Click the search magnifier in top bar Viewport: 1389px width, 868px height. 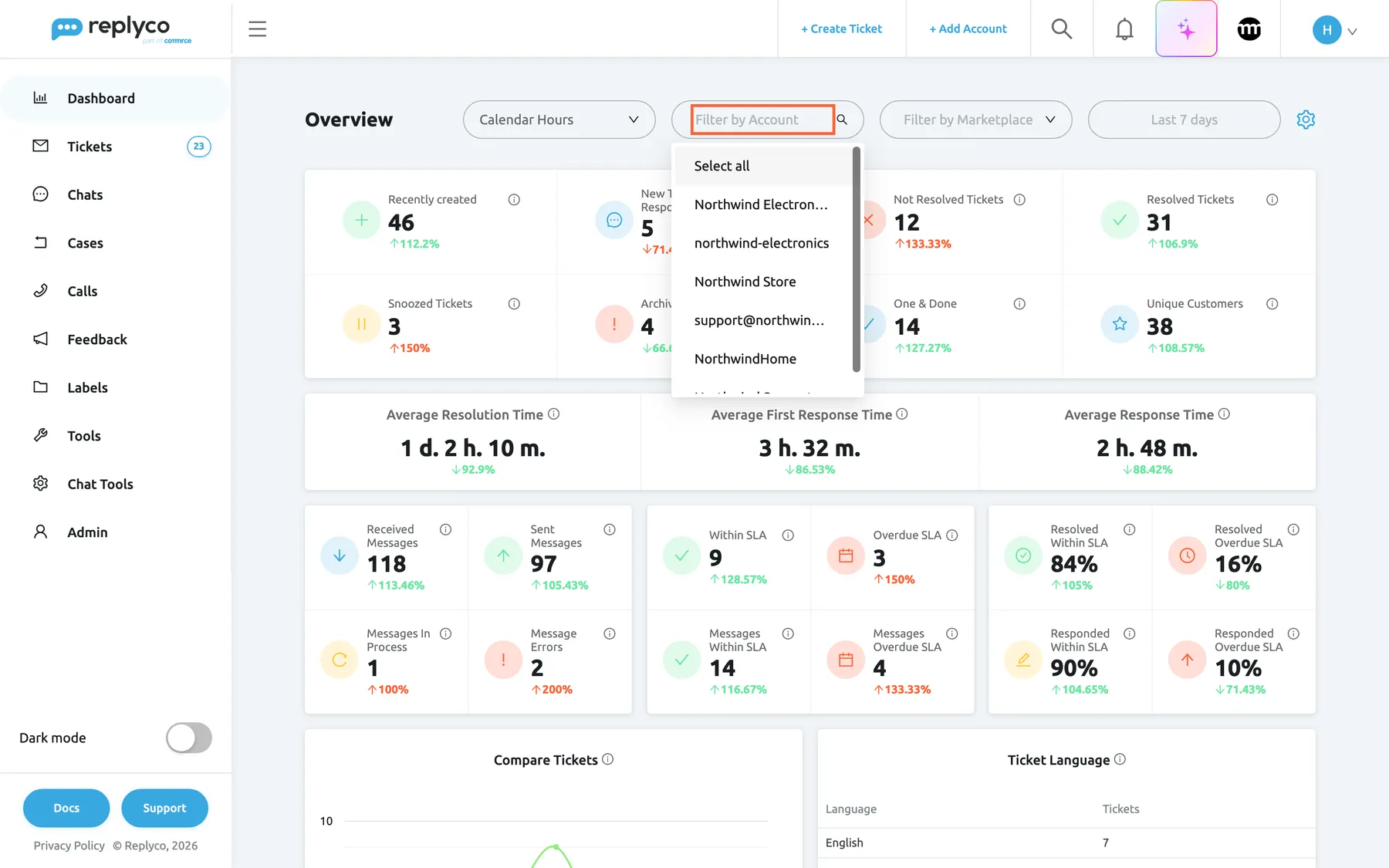[x=1062, y=29]
